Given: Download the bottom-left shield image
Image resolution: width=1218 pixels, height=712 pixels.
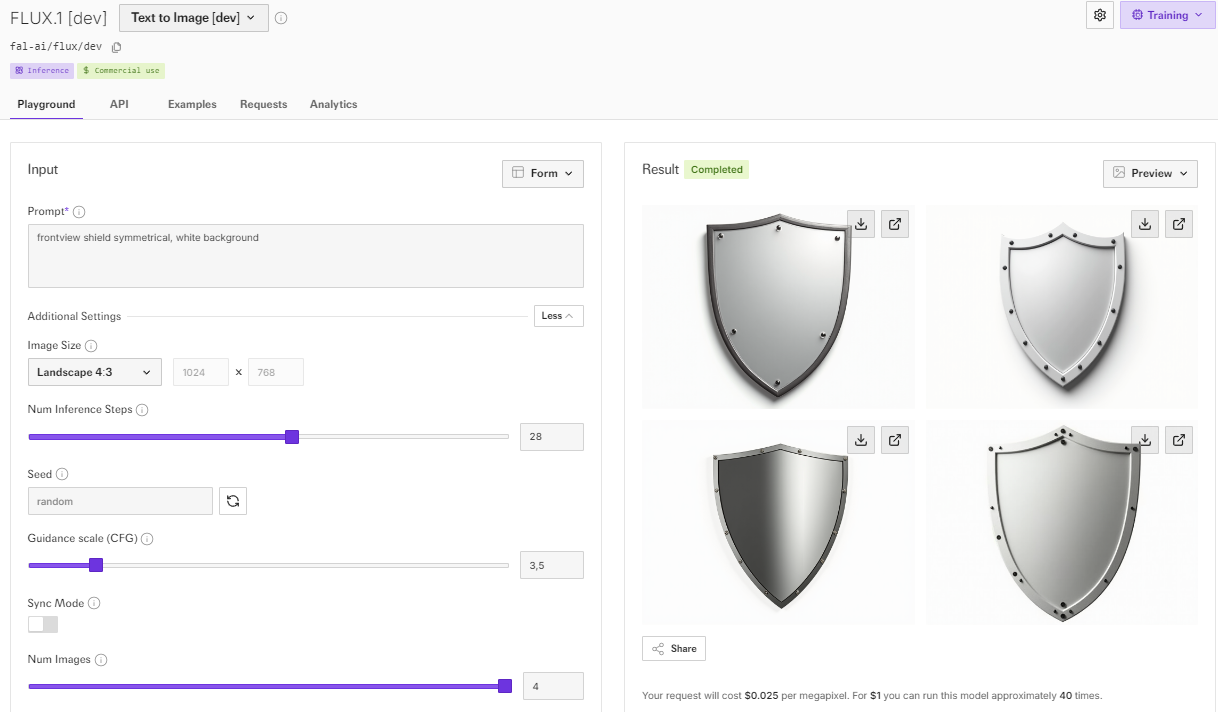Looking at the screenshot, I should coord(861,439).
